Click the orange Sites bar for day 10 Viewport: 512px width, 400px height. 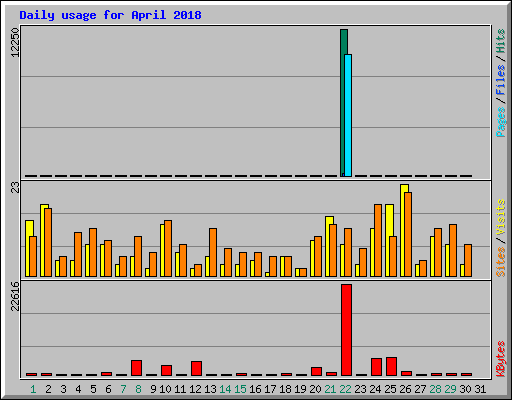tap(168, 248)
